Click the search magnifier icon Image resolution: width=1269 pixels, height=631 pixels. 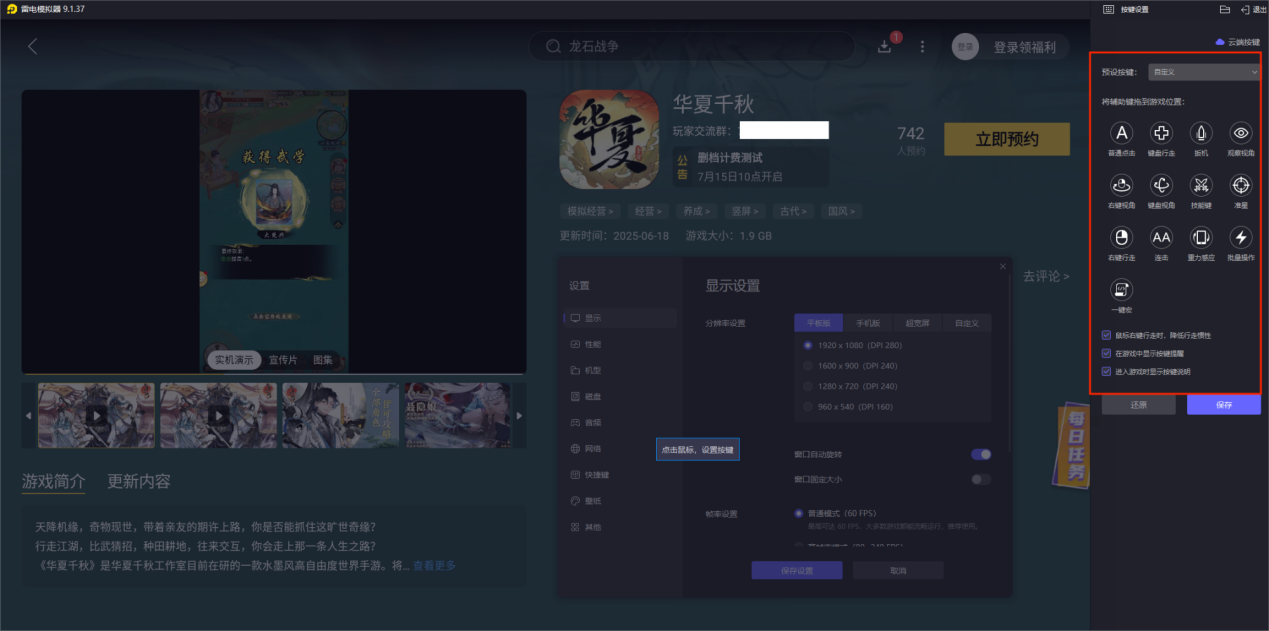click(553, 46)
